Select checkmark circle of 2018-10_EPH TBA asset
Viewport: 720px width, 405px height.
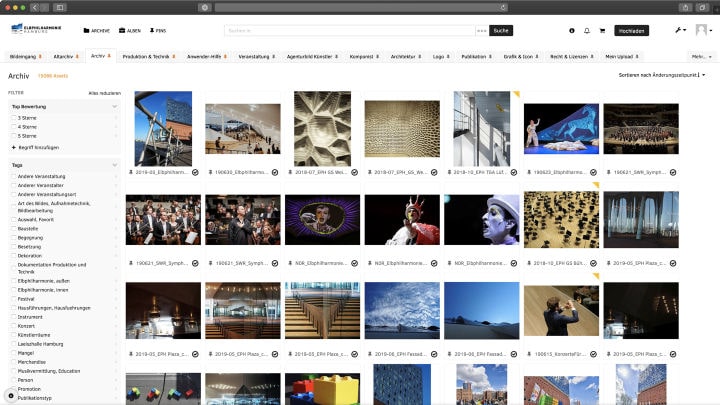[513, 173]
